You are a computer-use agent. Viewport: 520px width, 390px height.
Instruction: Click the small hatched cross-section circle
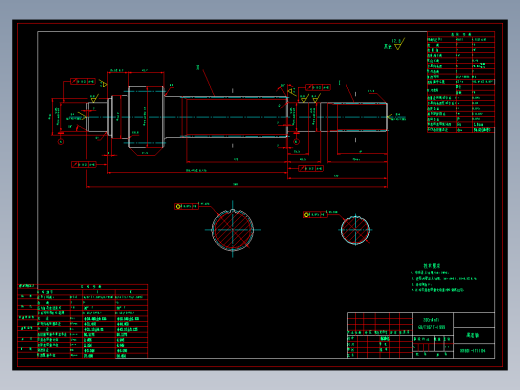click(355, 230)
